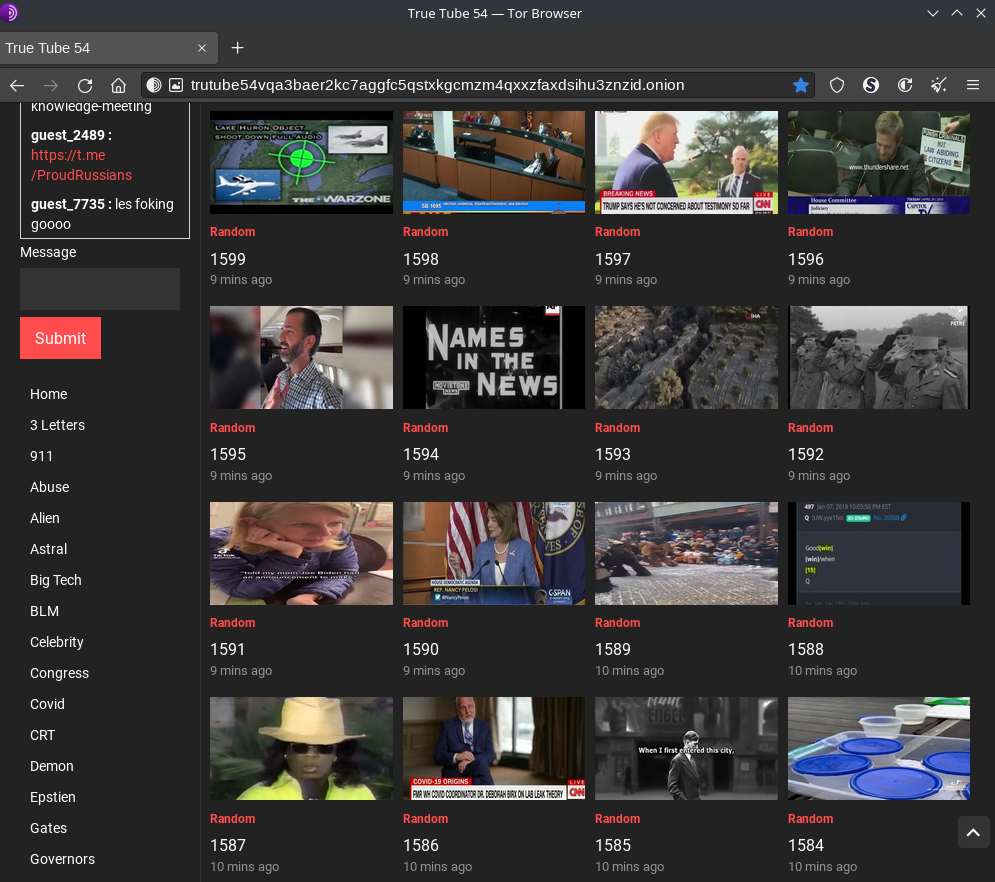This screenshot has width=995, height=882.
Task: Select the True Tube 54 tab
Action: (x=108, y=48)
